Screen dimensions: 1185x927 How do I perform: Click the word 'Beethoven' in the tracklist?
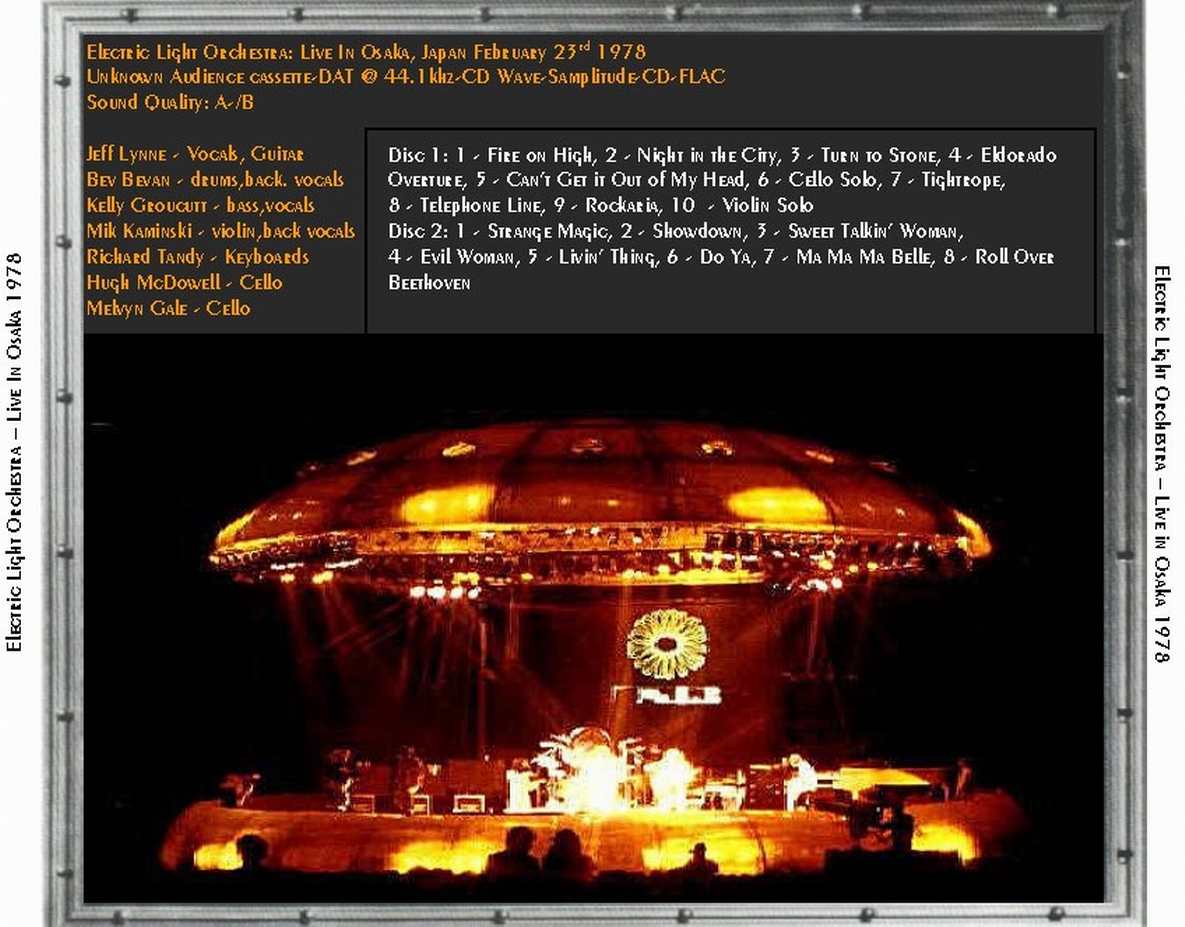coord(429,283)
